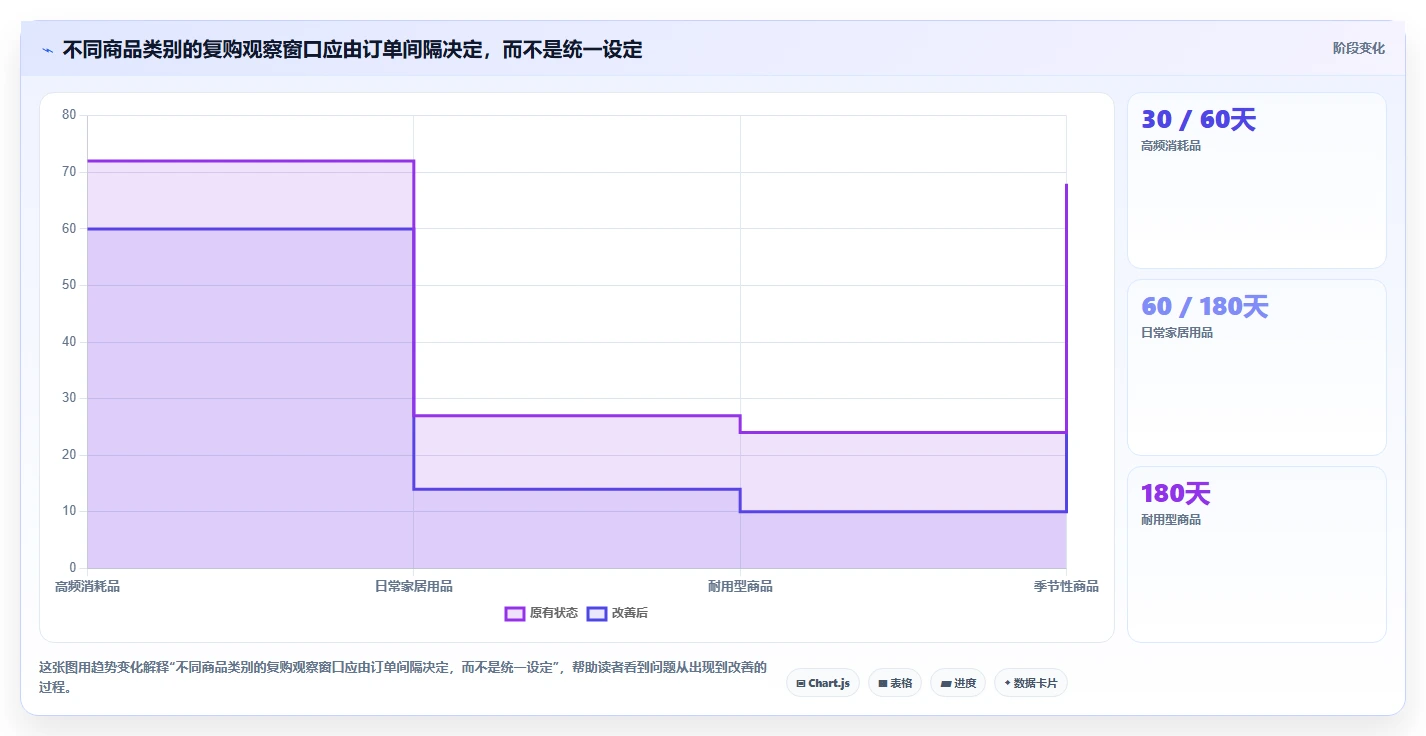Select the 数据卡片 tag
This screenshot has height=736, width=1426.
point(1031,683)
